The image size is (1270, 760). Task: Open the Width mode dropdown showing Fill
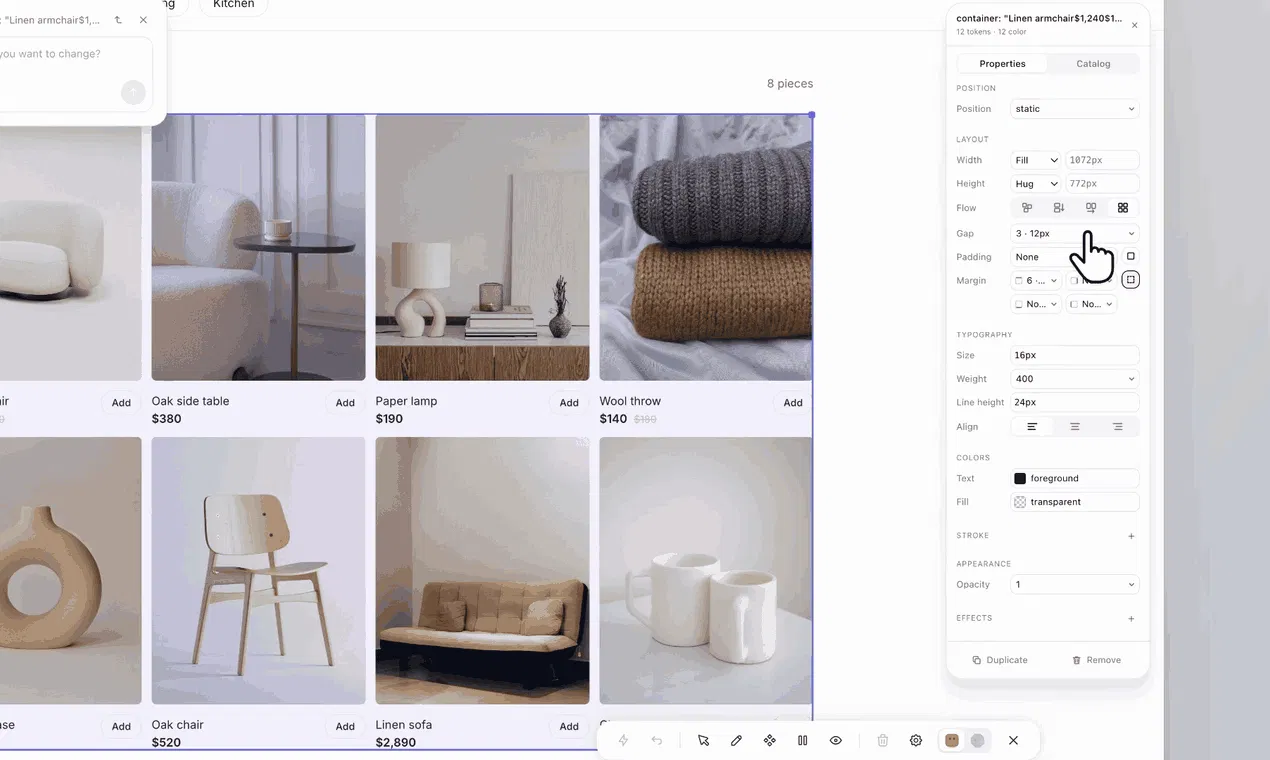tap(1035, 160)
